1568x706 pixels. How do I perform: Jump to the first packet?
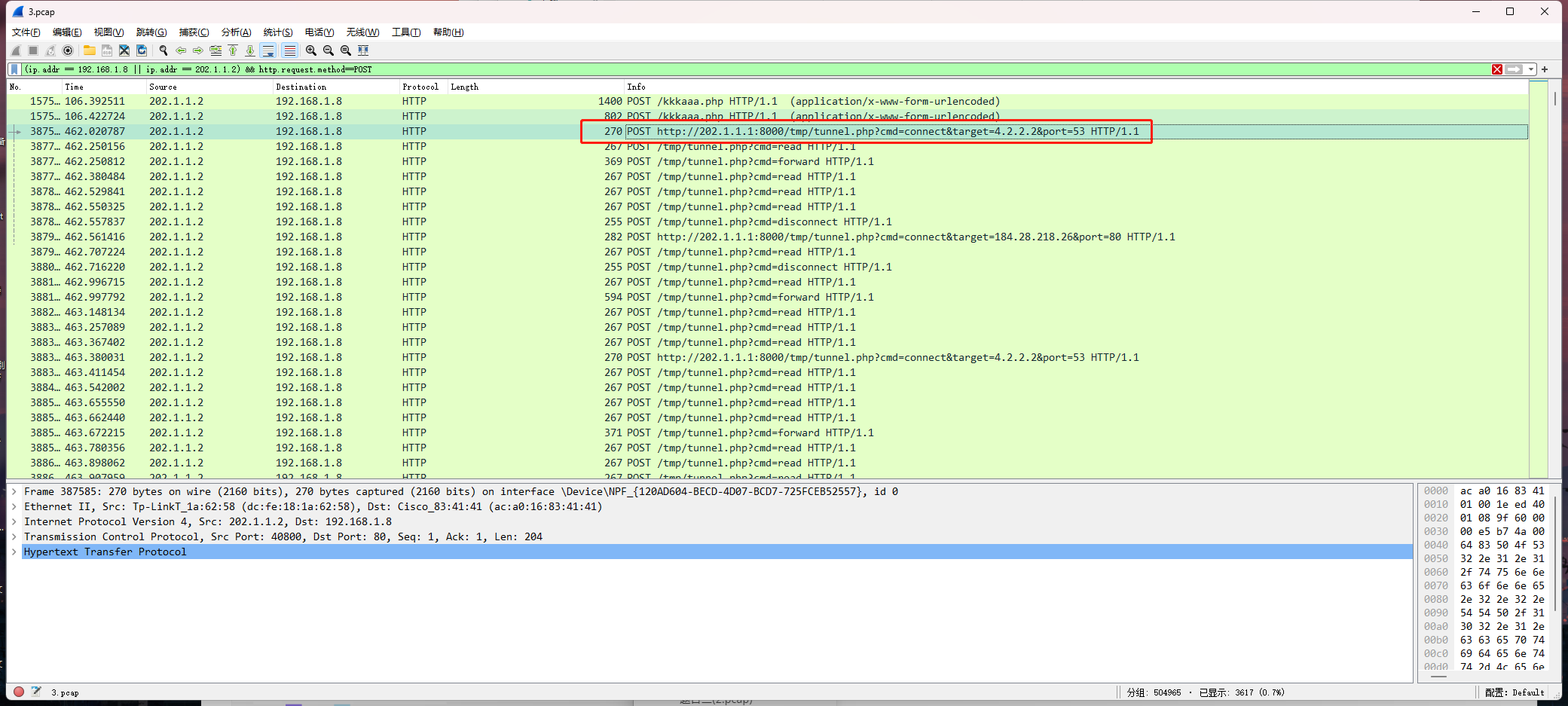click(x=233, y=50)
